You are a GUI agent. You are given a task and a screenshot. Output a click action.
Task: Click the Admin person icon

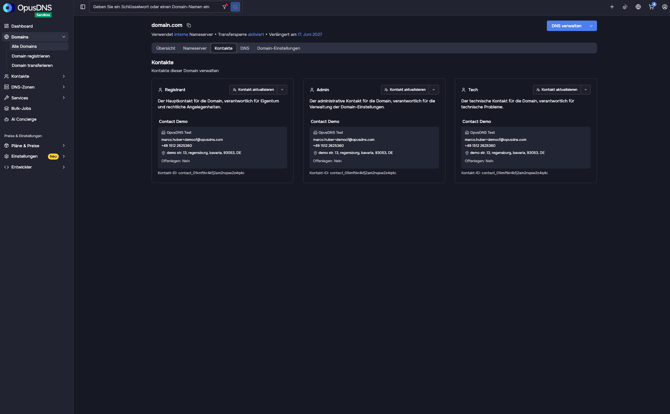coord(312,90)
